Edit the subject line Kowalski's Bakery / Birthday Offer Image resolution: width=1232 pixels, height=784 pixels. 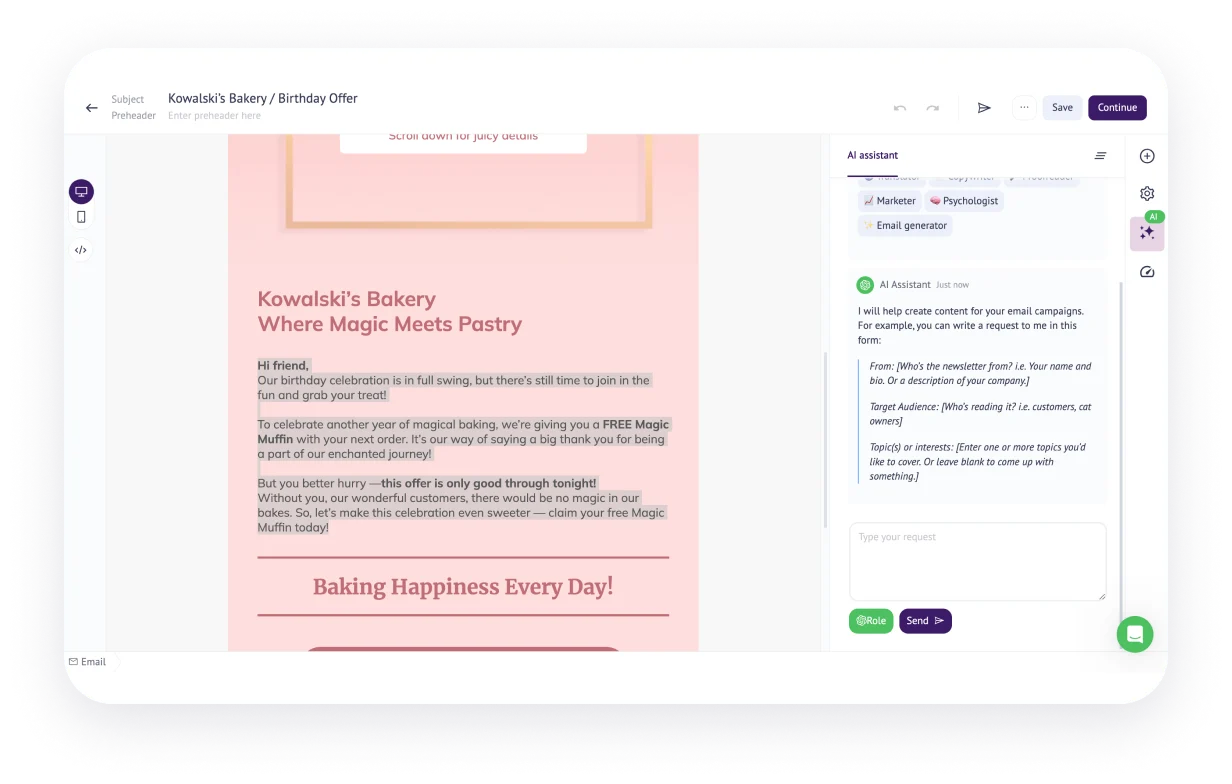coord(263,99)
